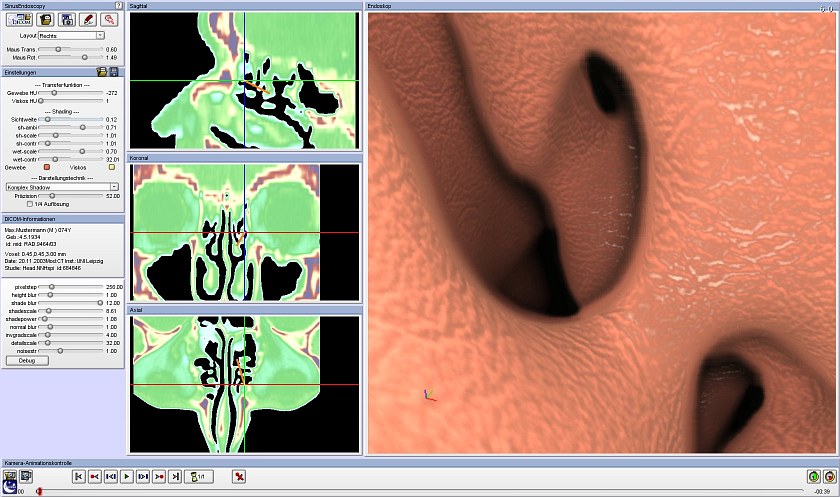
Task: Click the DICOM load button
Action: point(19,19)
